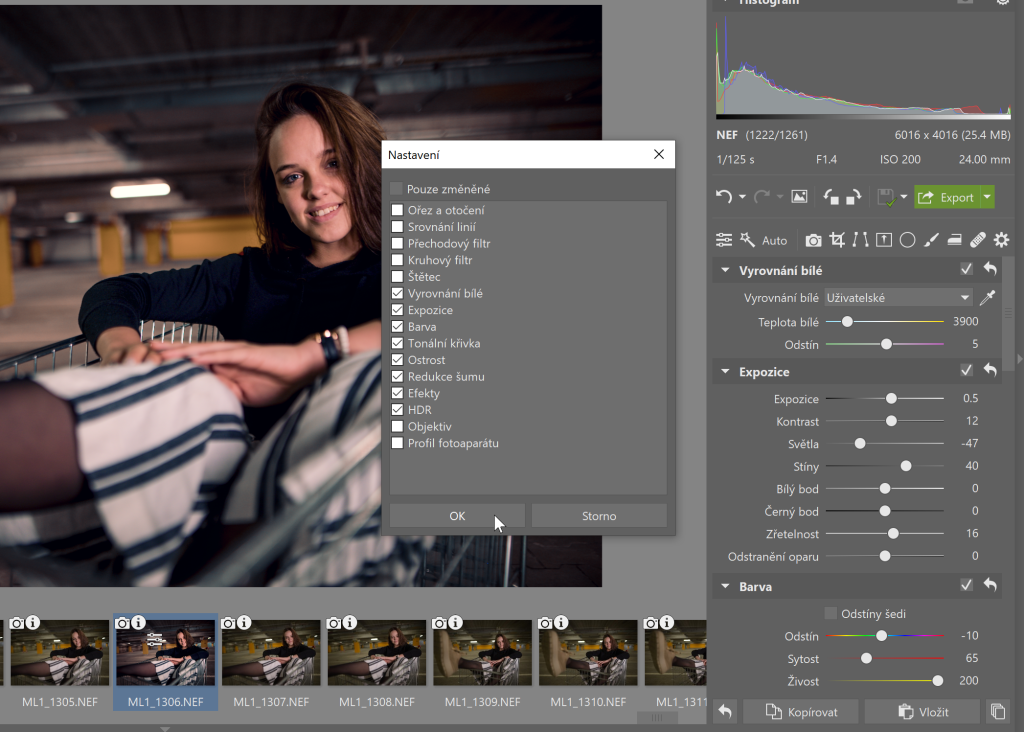Adjust the Sytost slider handle

(x=866, y=658)
